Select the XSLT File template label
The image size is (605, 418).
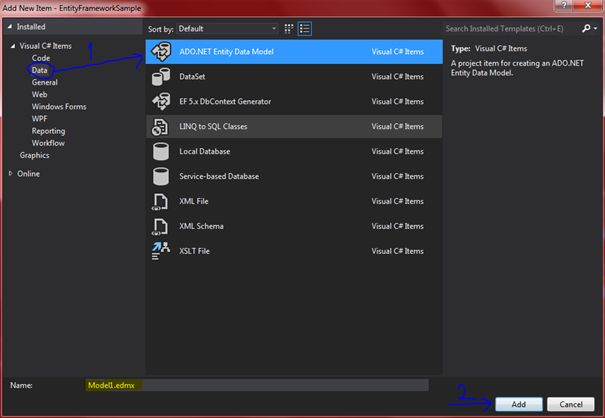point(194,251)
